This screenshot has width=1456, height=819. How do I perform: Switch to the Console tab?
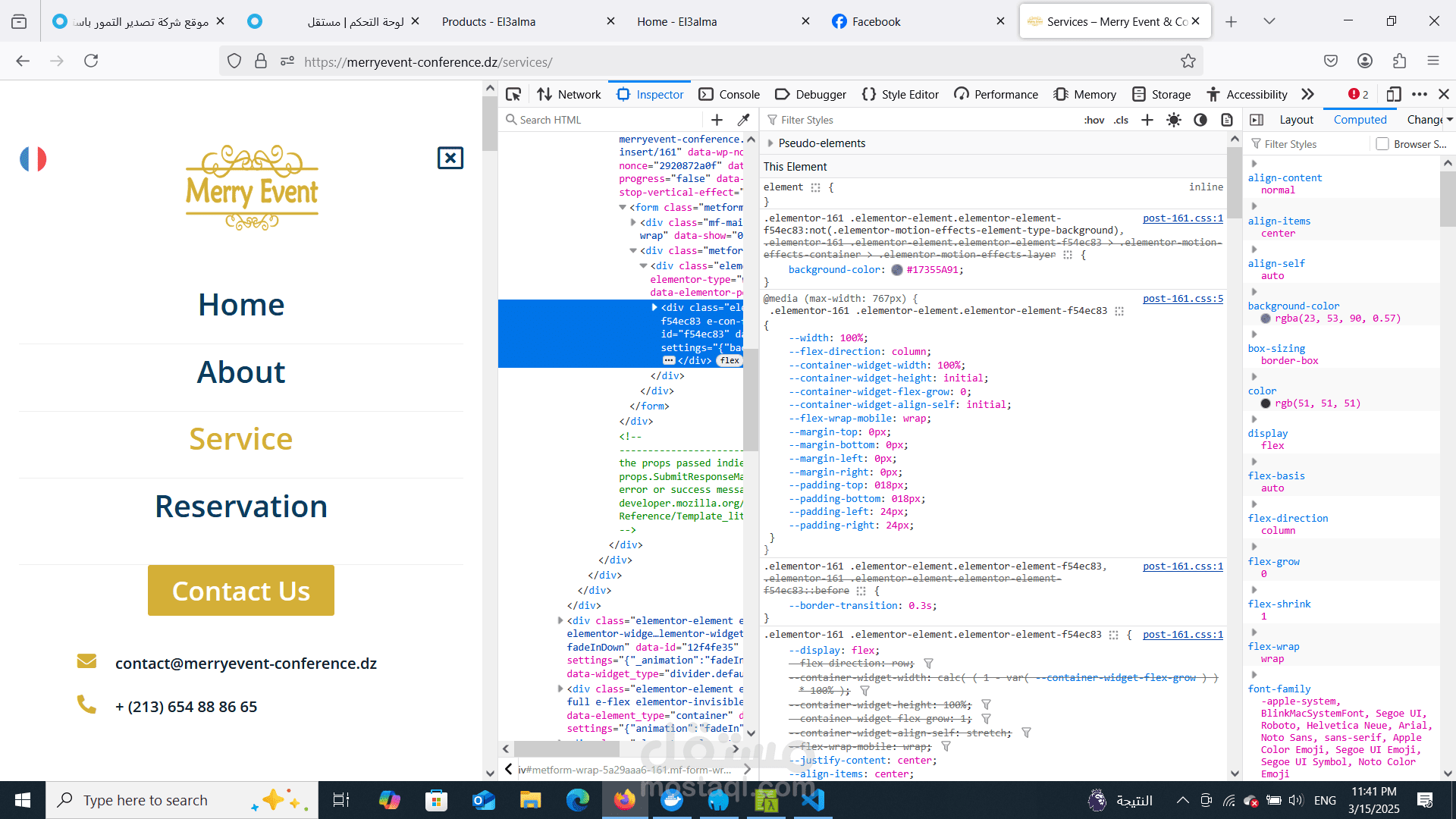(730, 95)
